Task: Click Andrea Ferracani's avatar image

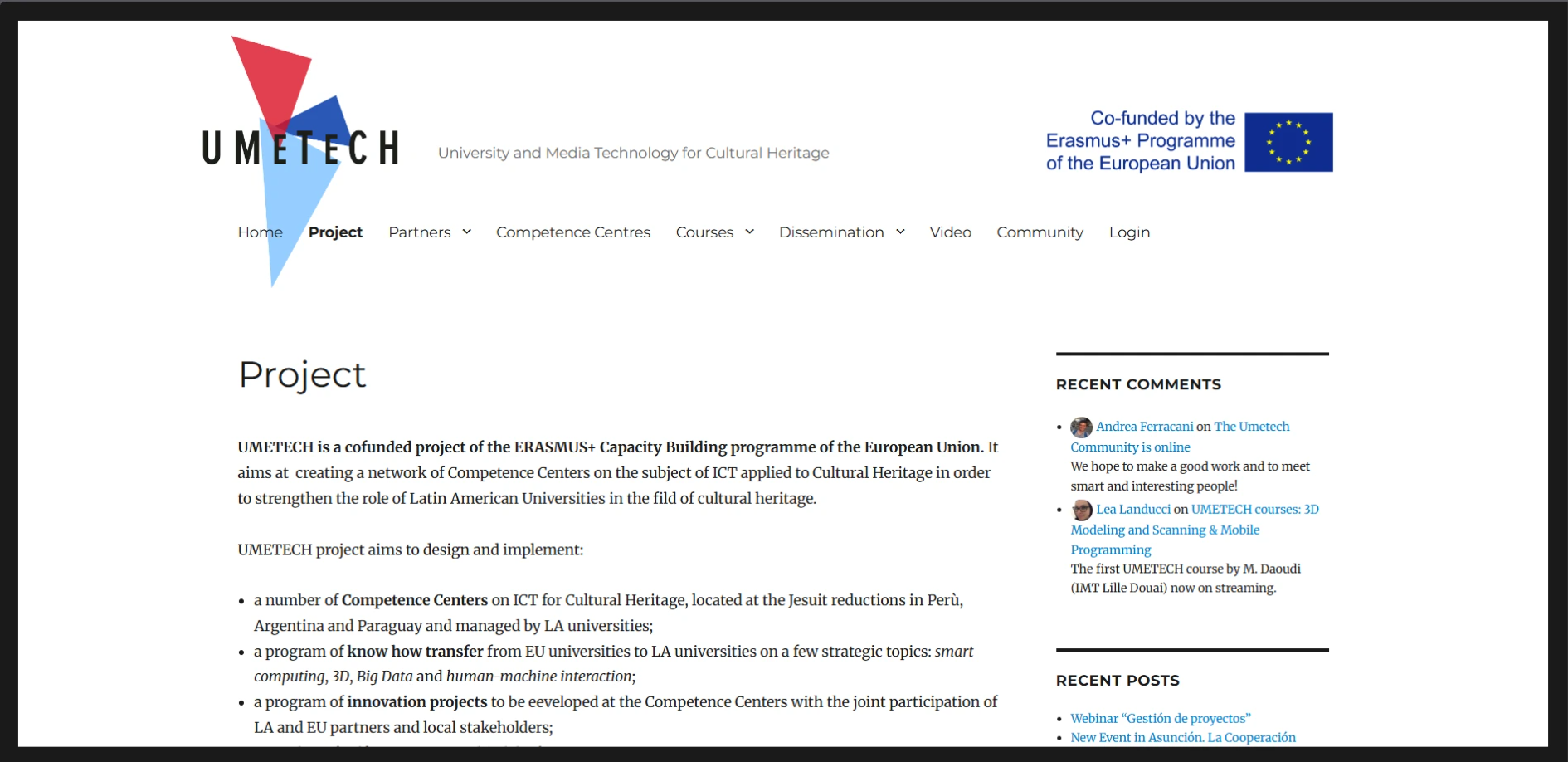Action: [1081, 427]
